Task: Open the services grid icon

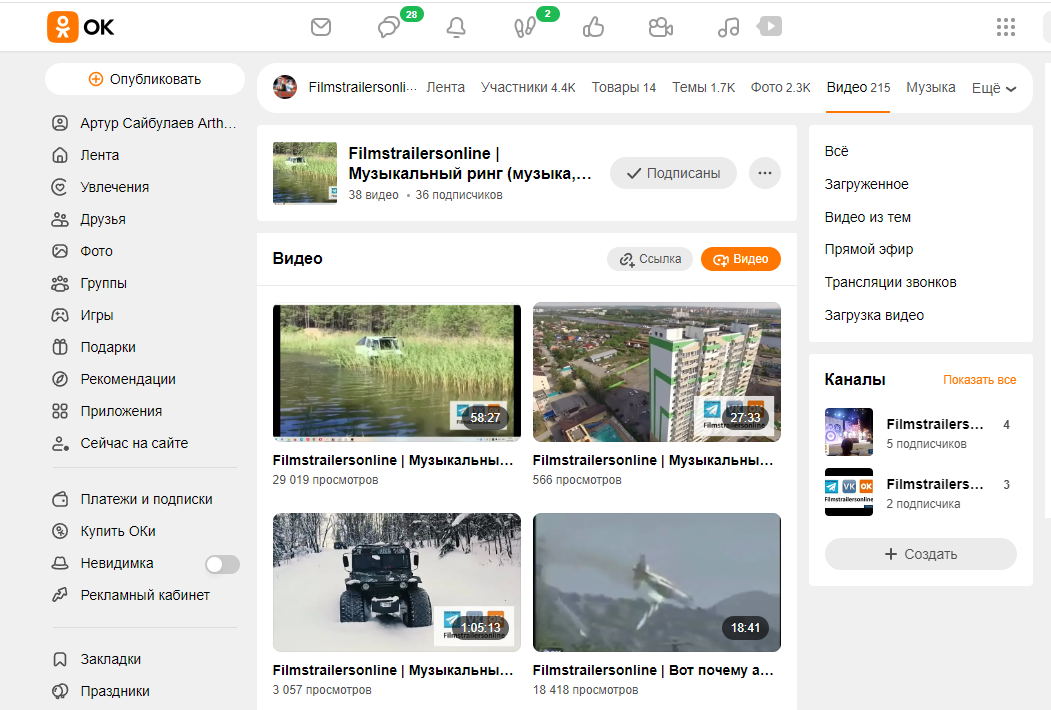Action: (x=1005, y=27)
